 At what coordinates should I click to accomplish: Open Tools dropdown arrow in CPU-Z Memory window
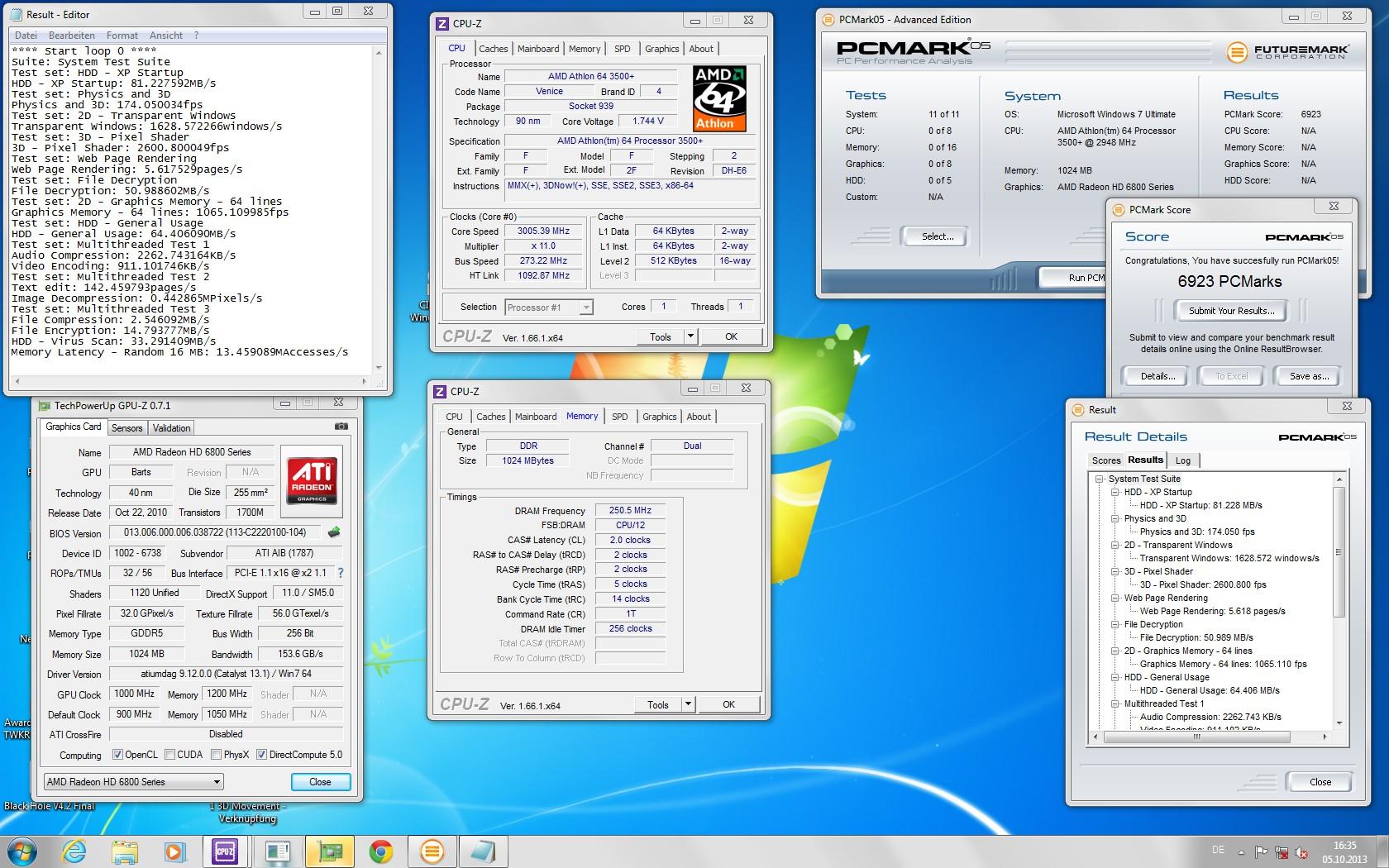coord(689,704)
